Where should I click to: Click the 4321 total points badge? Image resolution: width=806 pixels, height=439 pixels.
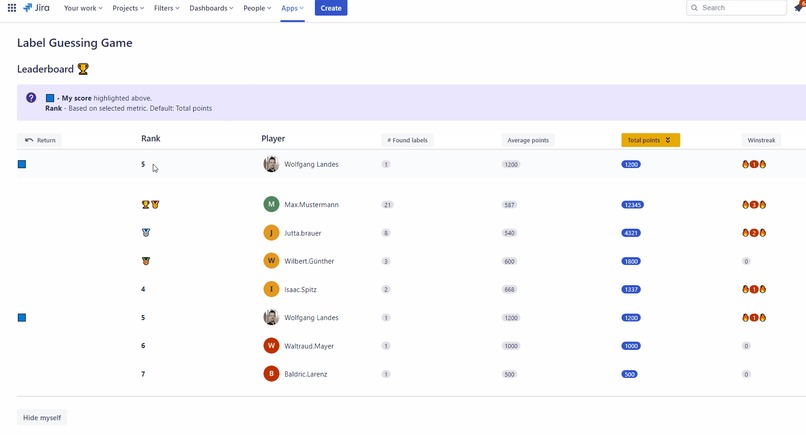point(631,233)
